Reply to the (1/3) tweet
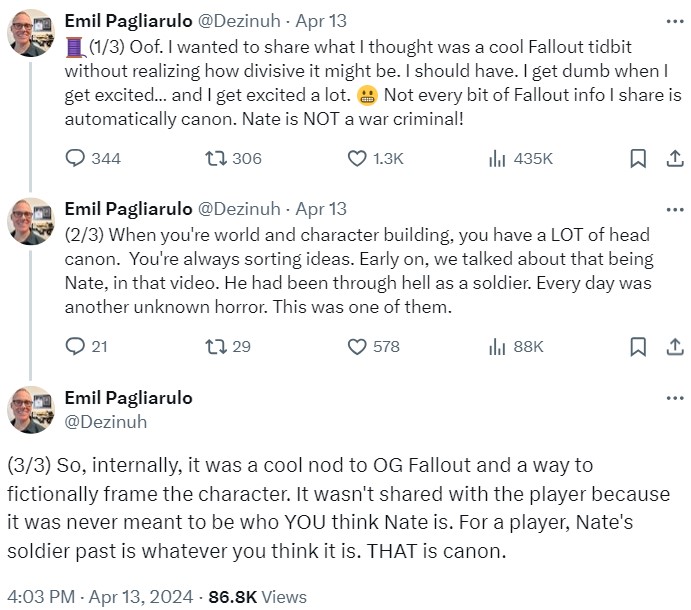The image size is (691, 610). click(76, 158)
